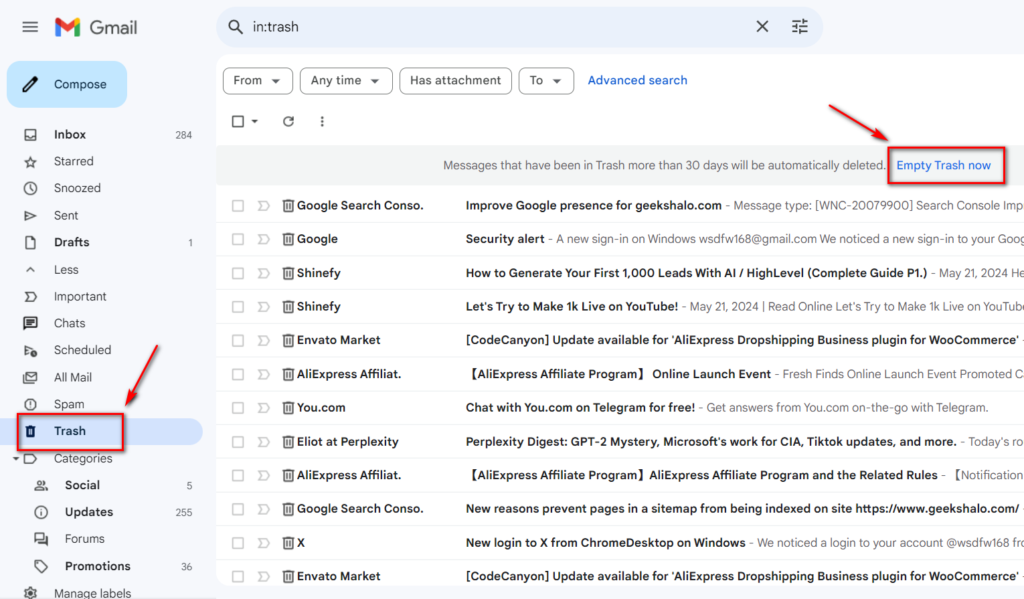Select checkbox for Make 1k Live email

pos(238,307)
